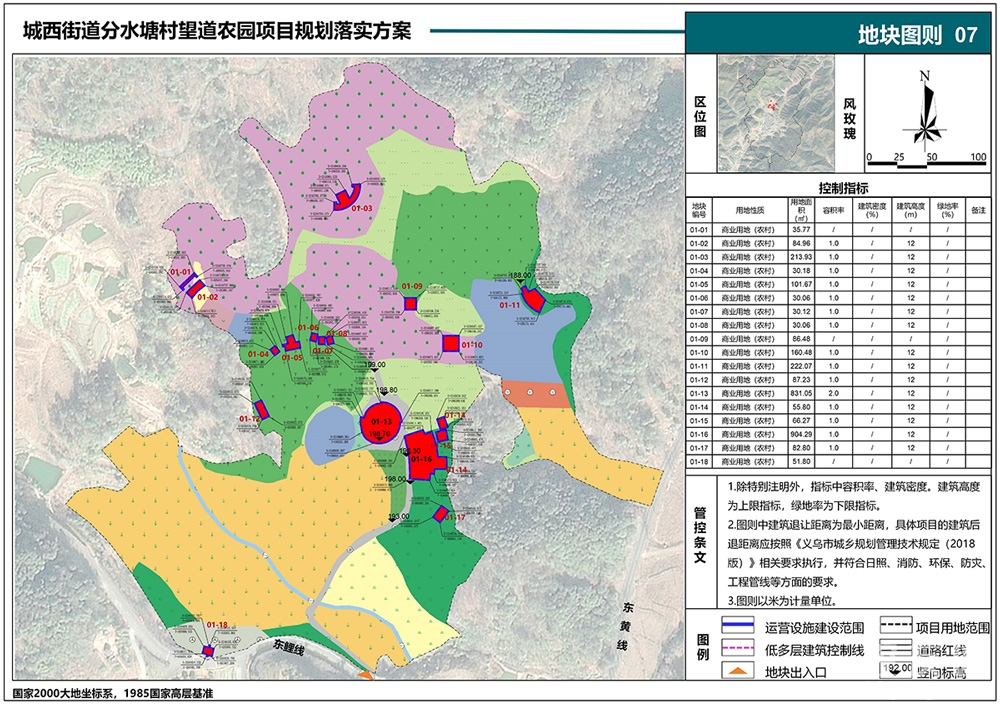Click table row for parcel 01-13
The height and width of the screenshot is (706, 1000).
pos(838,393)
